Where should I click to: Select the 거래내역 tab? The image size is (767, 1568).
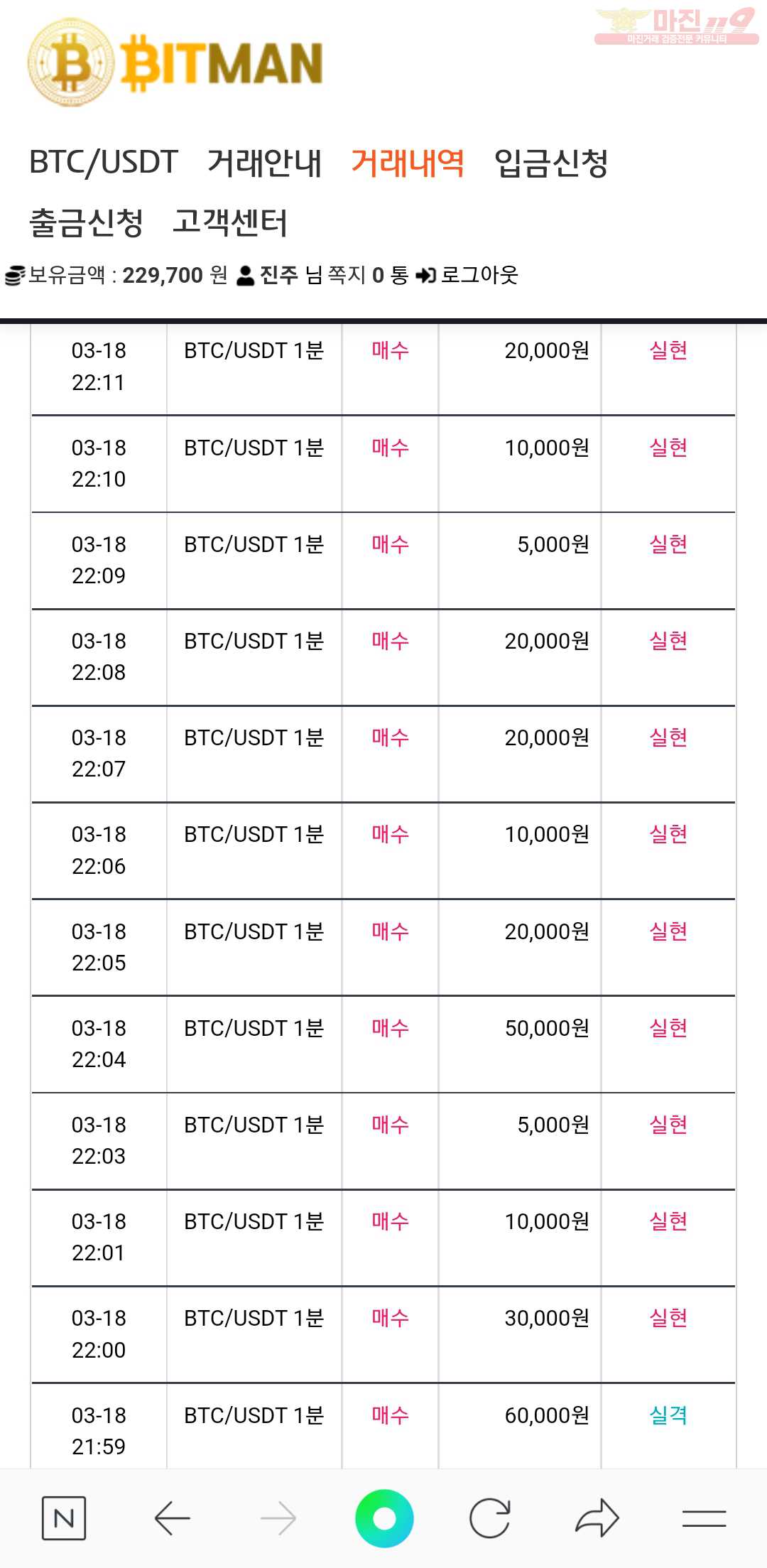(x=408, y=163)
